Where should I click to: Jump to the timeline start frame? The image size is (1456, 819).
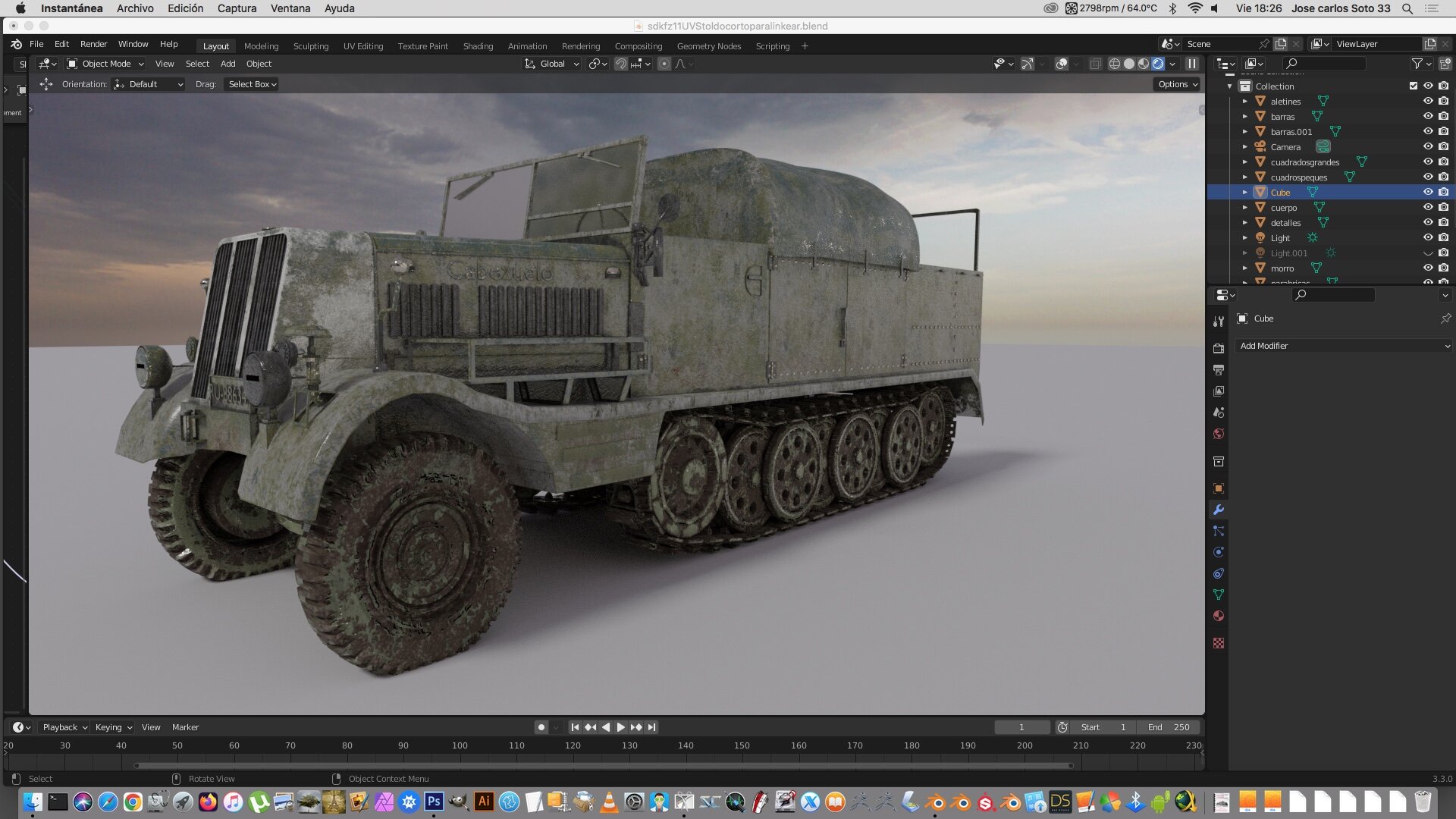[575, 727]
